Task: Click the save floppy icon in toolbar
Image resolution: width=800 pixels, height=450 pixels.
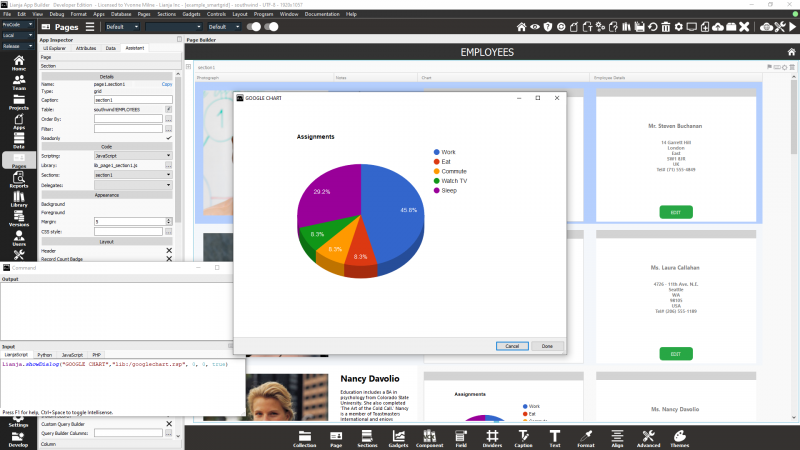Action: [639, 27]
